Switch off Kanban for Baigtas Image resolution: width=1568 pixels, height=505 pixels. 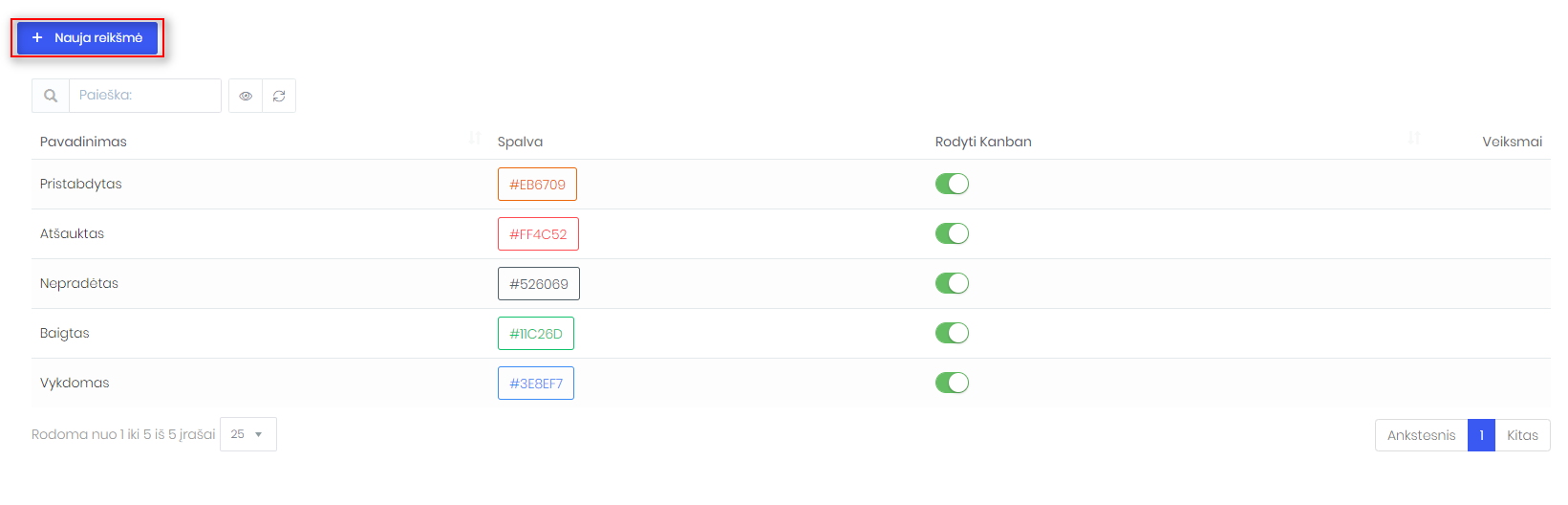coord(952,333)
